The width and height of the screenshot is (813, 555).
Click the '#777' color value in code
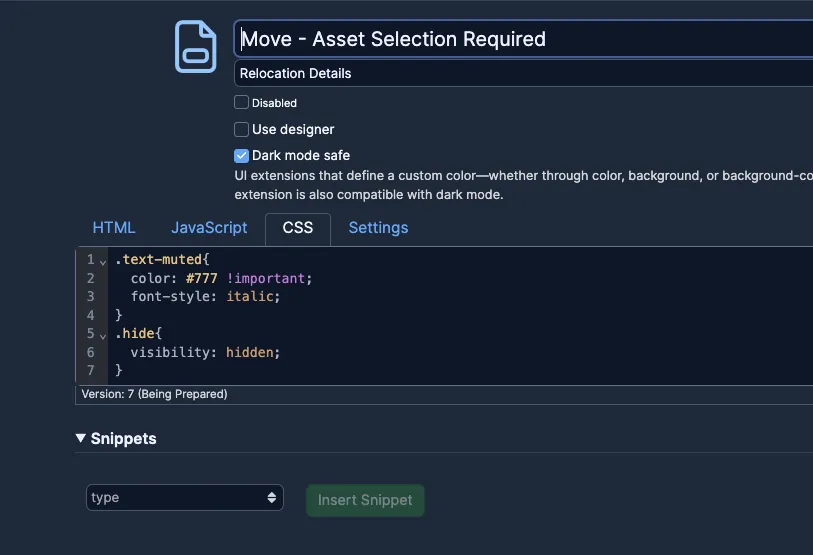[x=202, y=278]
